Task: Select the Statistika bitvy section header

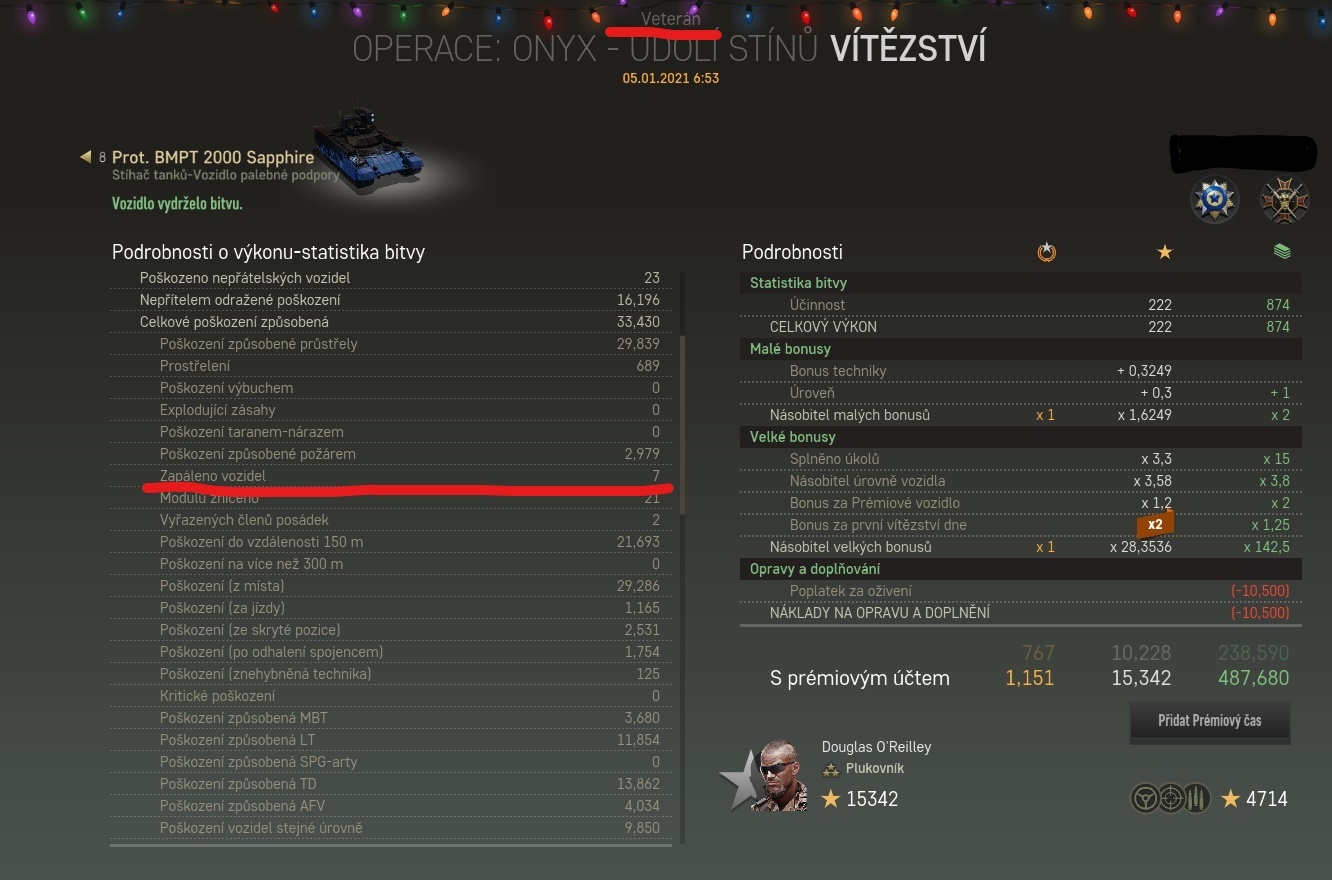Action: point(1021,283)
